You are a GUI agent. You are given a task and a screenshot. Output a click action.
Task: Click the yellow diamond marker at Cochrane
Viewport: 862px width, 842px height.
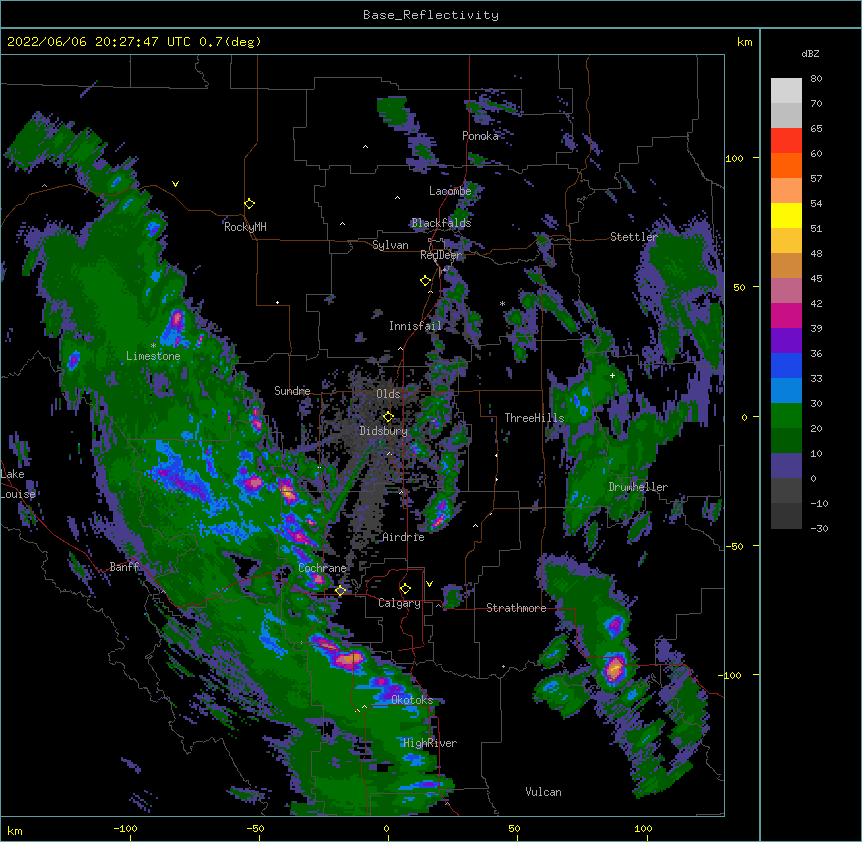340,591
